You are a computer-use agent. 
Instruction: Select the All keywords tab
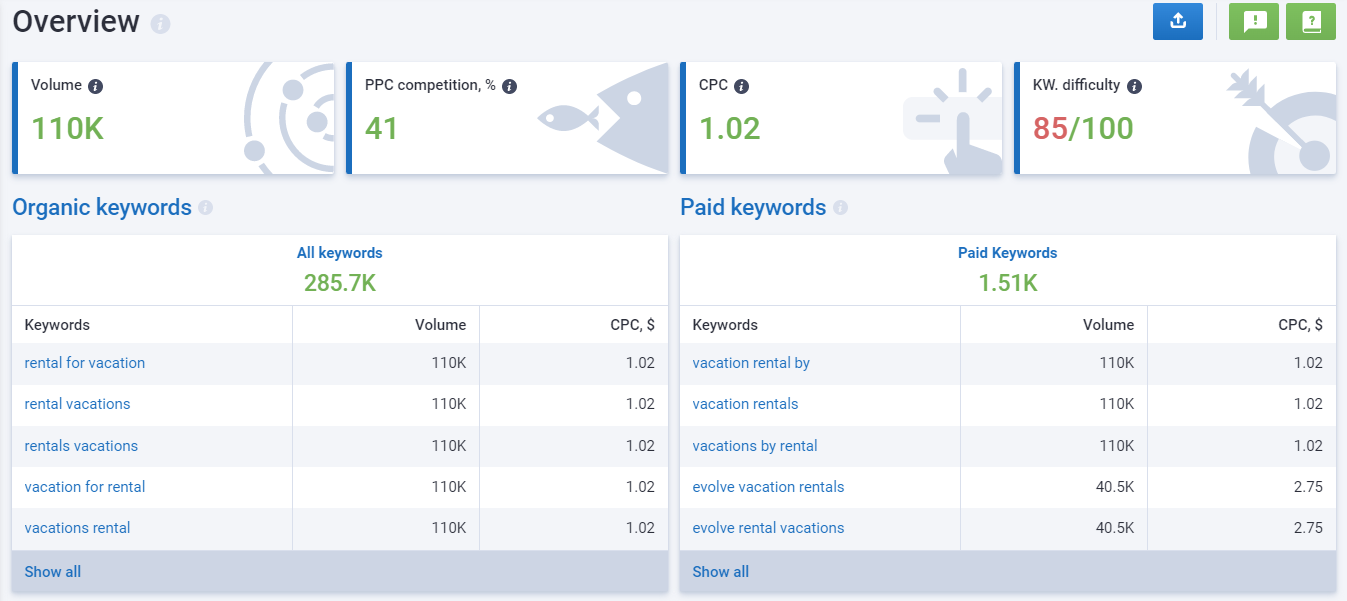coord(339,253)
